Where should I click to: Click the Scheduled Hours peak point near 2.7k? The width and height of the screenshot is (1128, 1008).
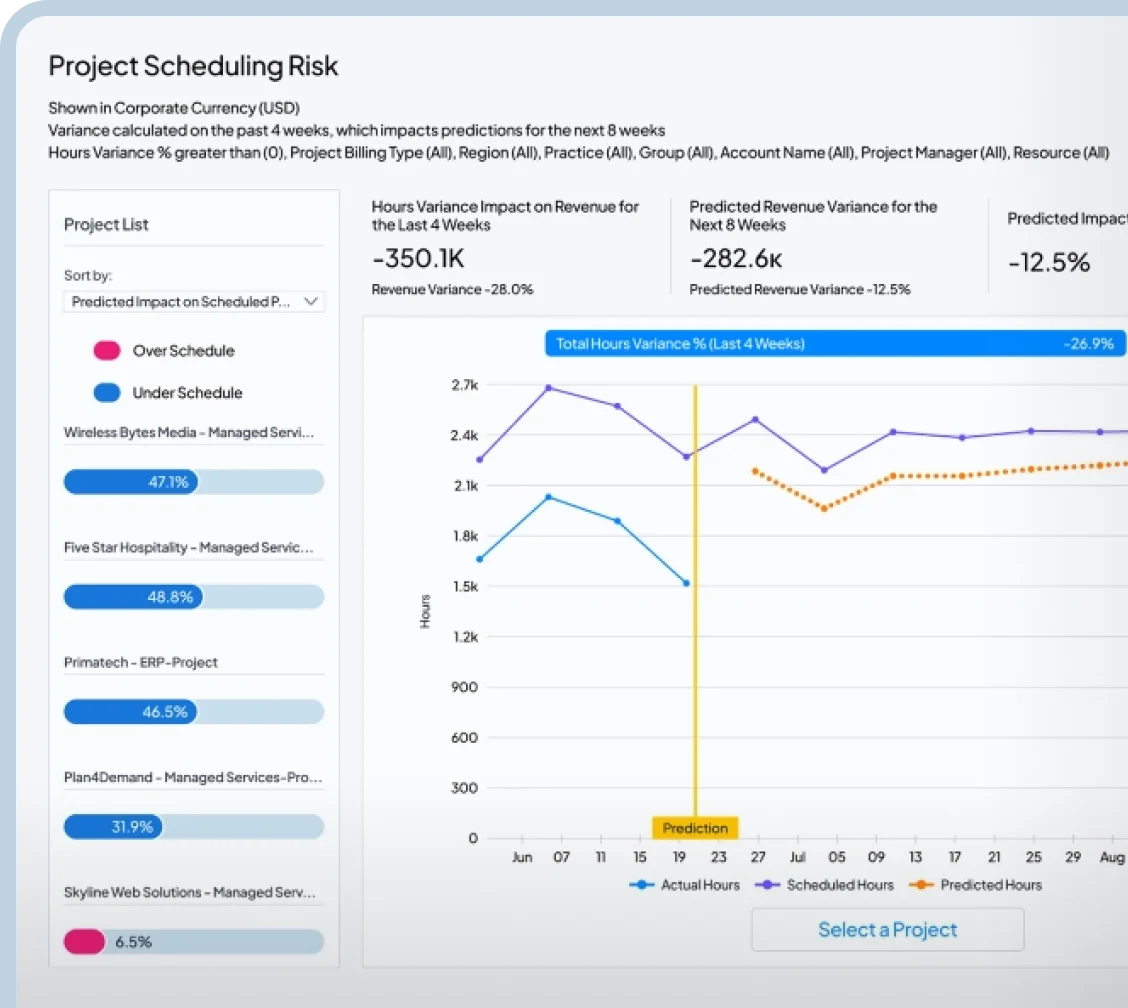tap(548, 387)
